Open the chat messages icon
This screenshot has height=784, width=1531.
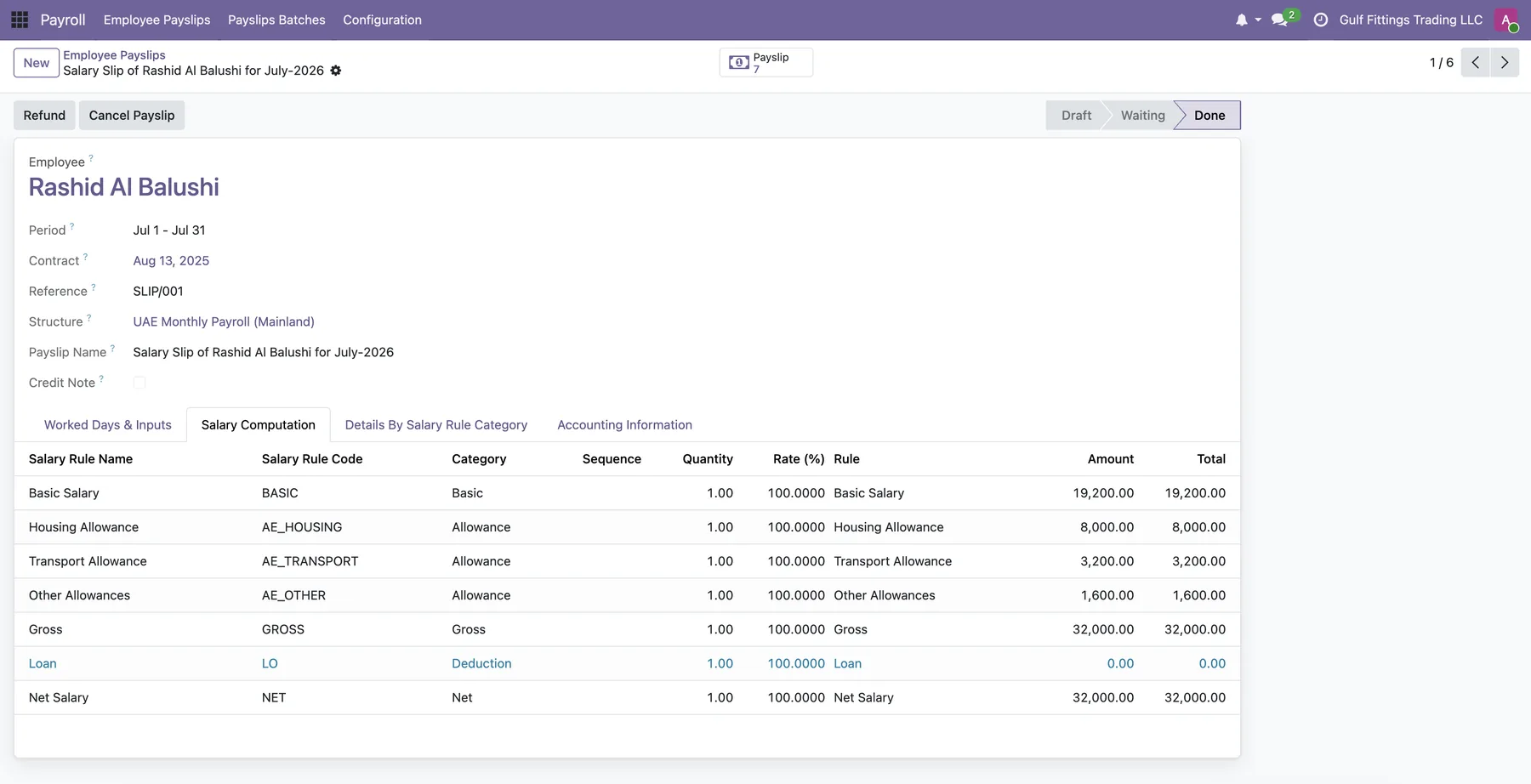pos(1279,20)
